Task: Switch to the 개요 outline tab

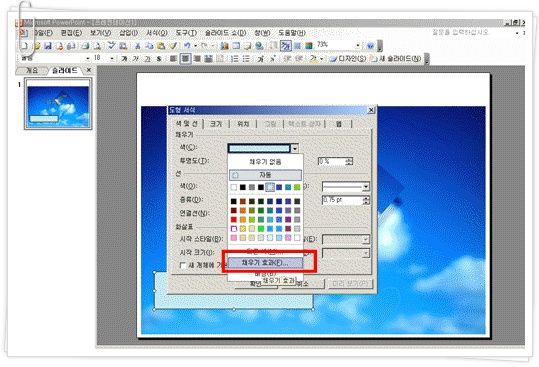Action: (32, 70)
